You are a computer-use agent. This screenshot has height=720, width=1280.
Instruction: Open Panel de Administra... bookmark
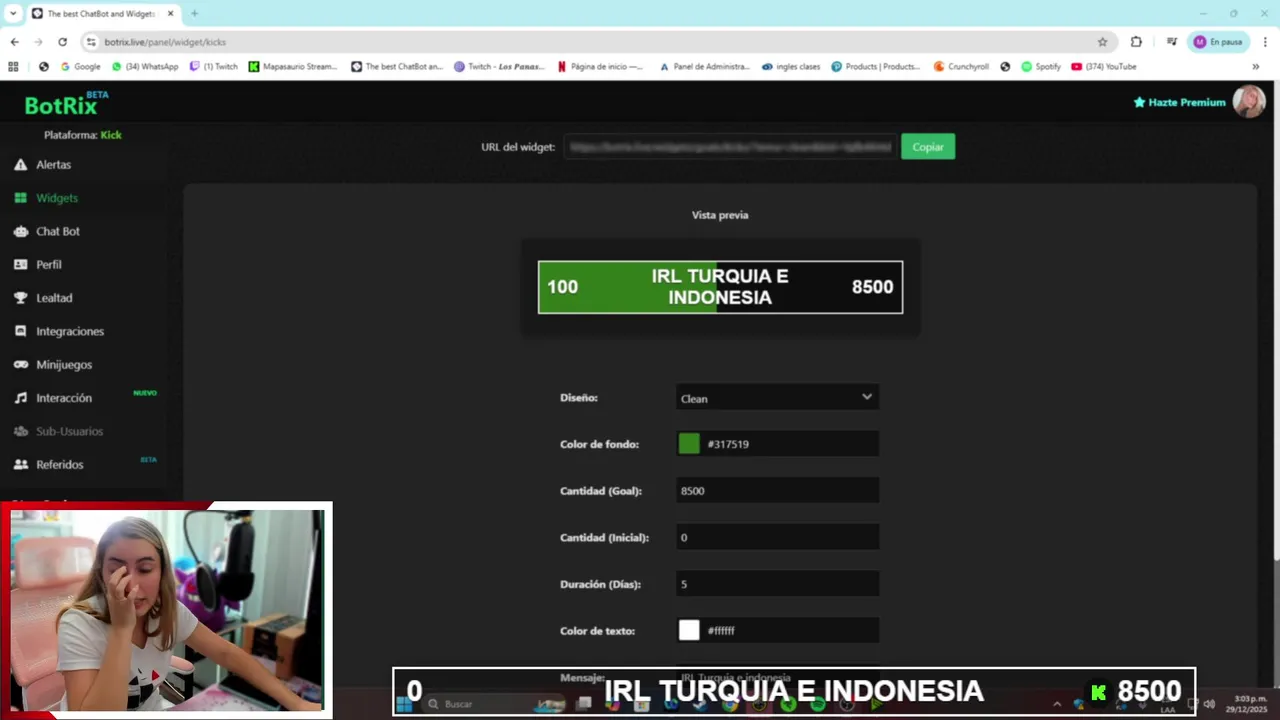705,67
